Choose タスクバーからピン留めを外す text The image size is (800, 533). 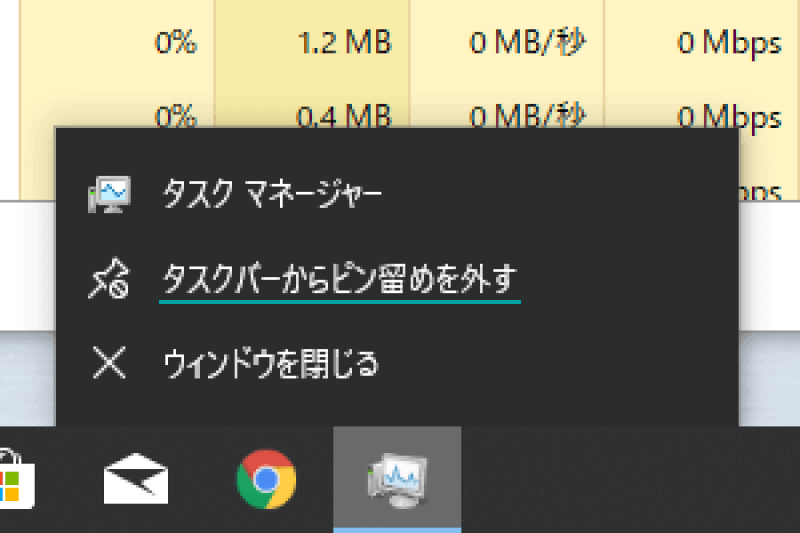[339, 278]
